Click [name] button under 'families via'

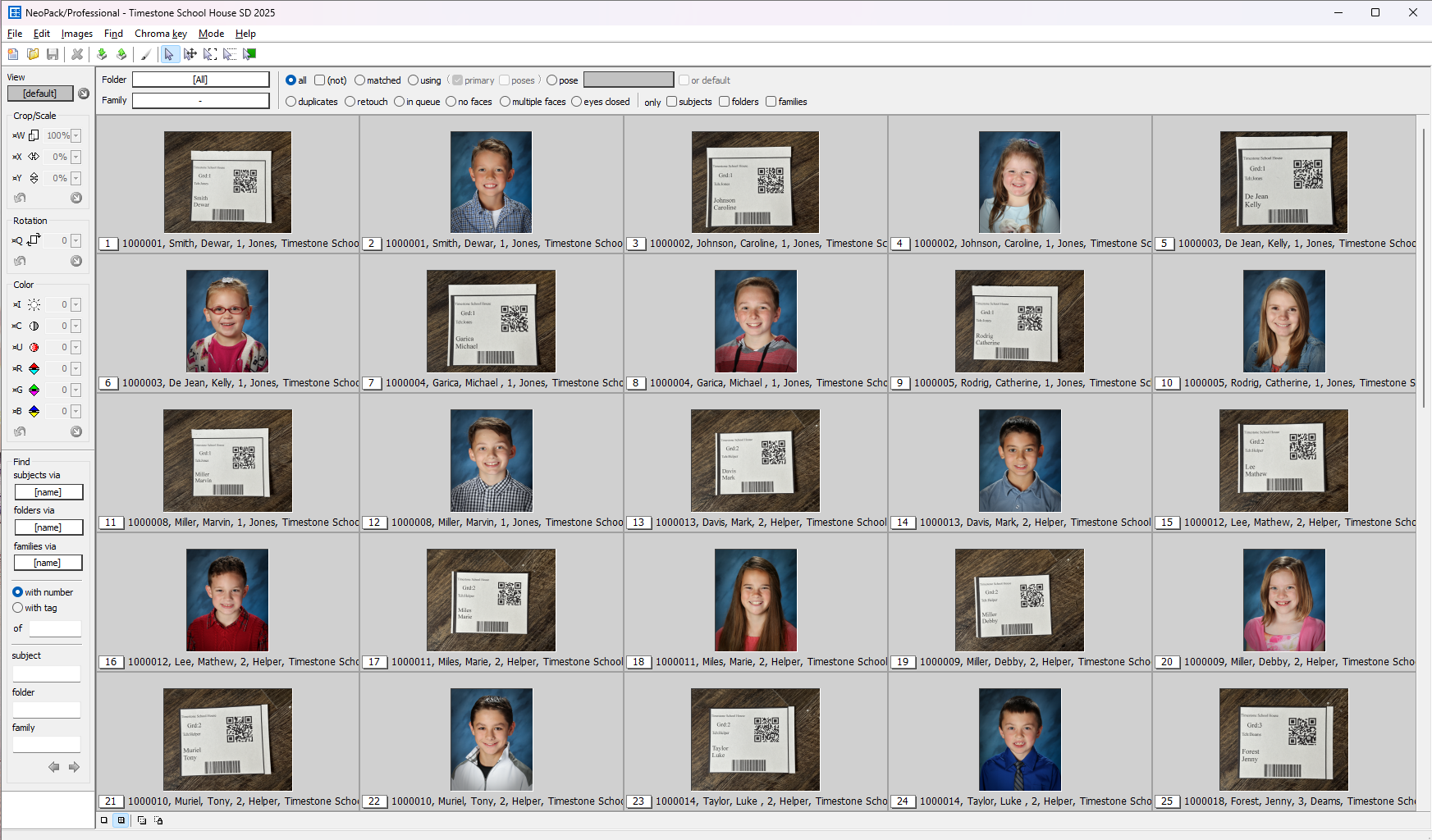point(48,563)
